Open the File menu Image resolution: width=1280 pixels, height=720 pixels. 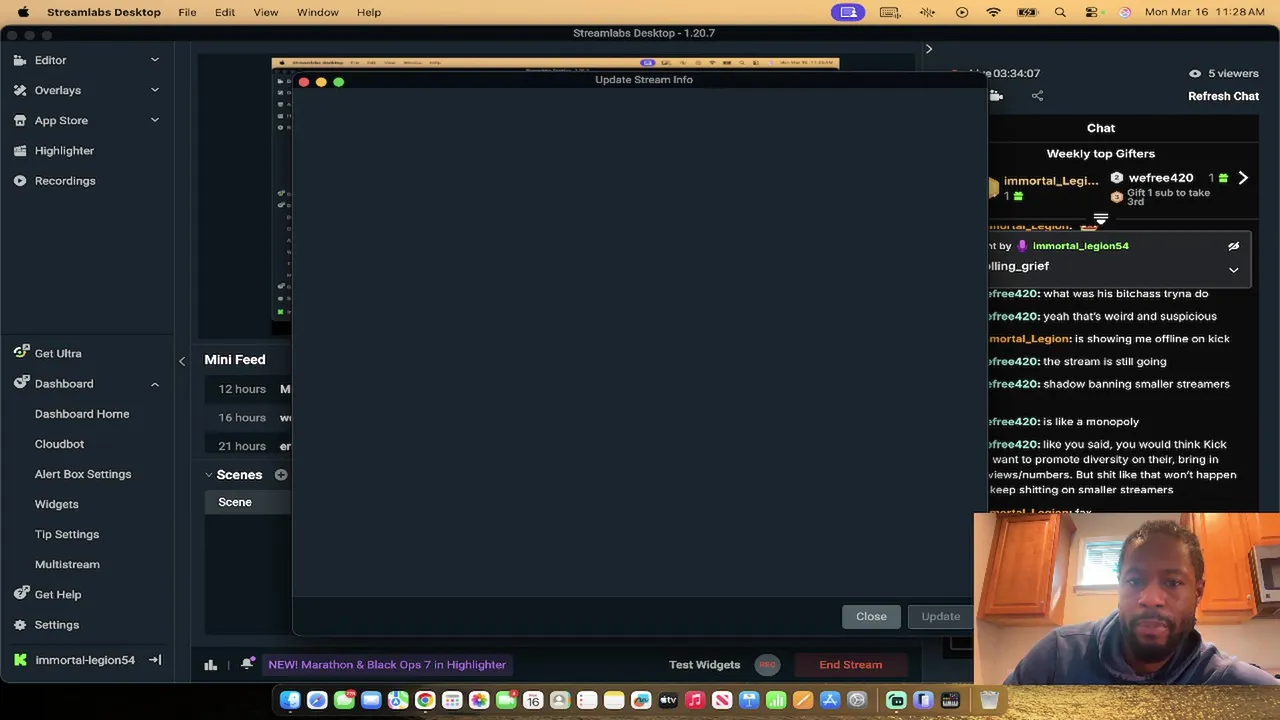coord(187,12)
